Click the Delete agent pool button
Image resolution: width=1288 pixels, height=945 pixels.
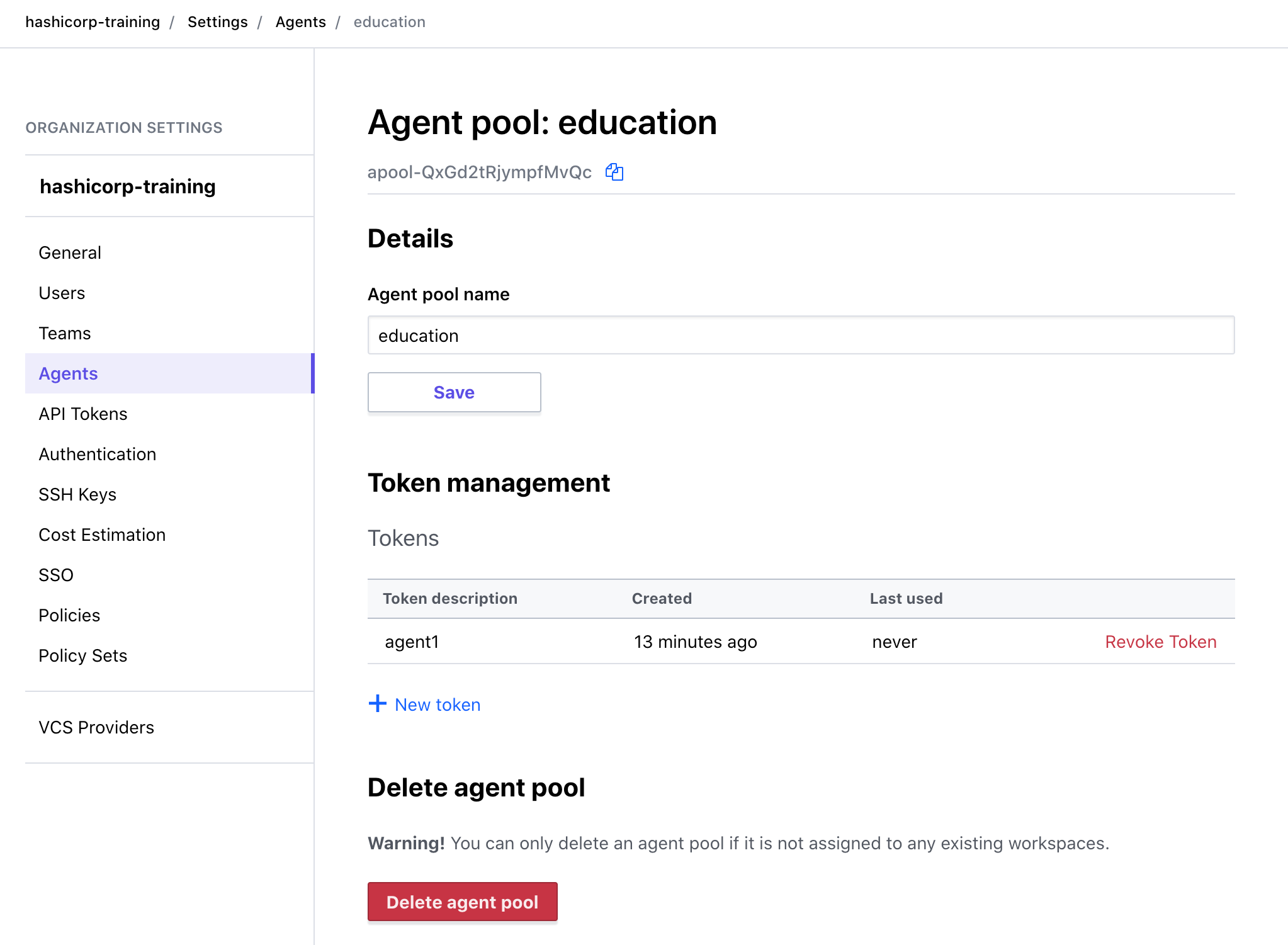[x=462, y=902]
